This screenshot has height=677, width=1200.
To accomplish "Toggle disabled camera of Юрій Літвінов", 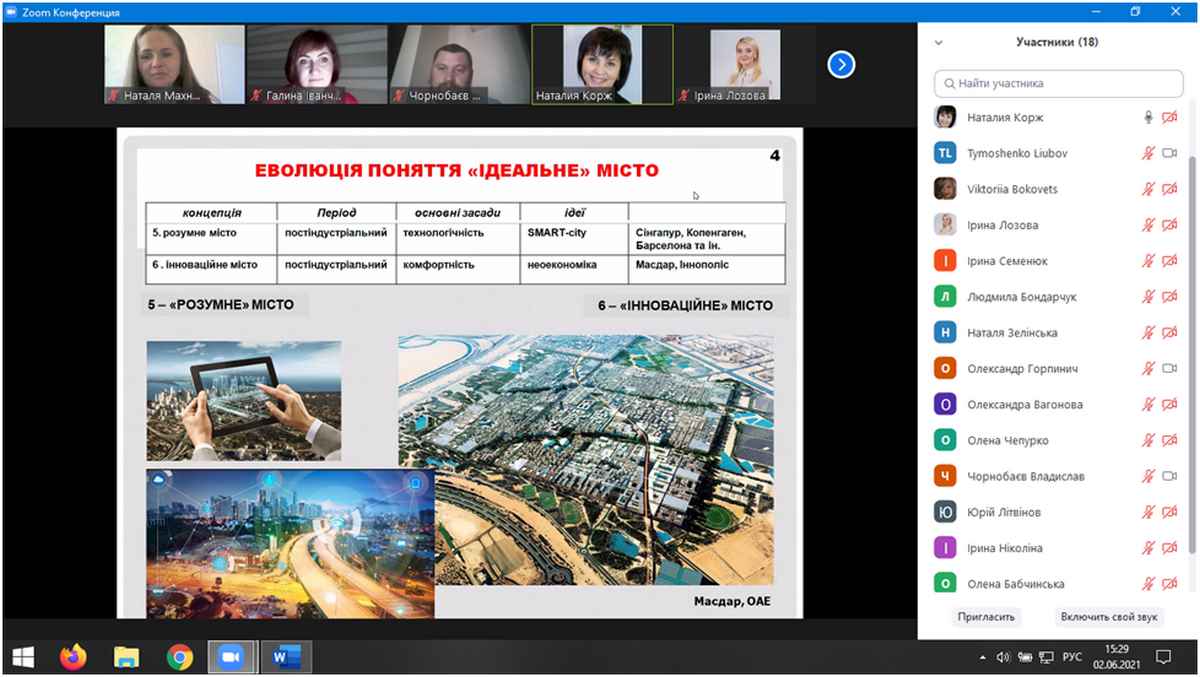I will pyautogui.click(x=1169, y=513).
